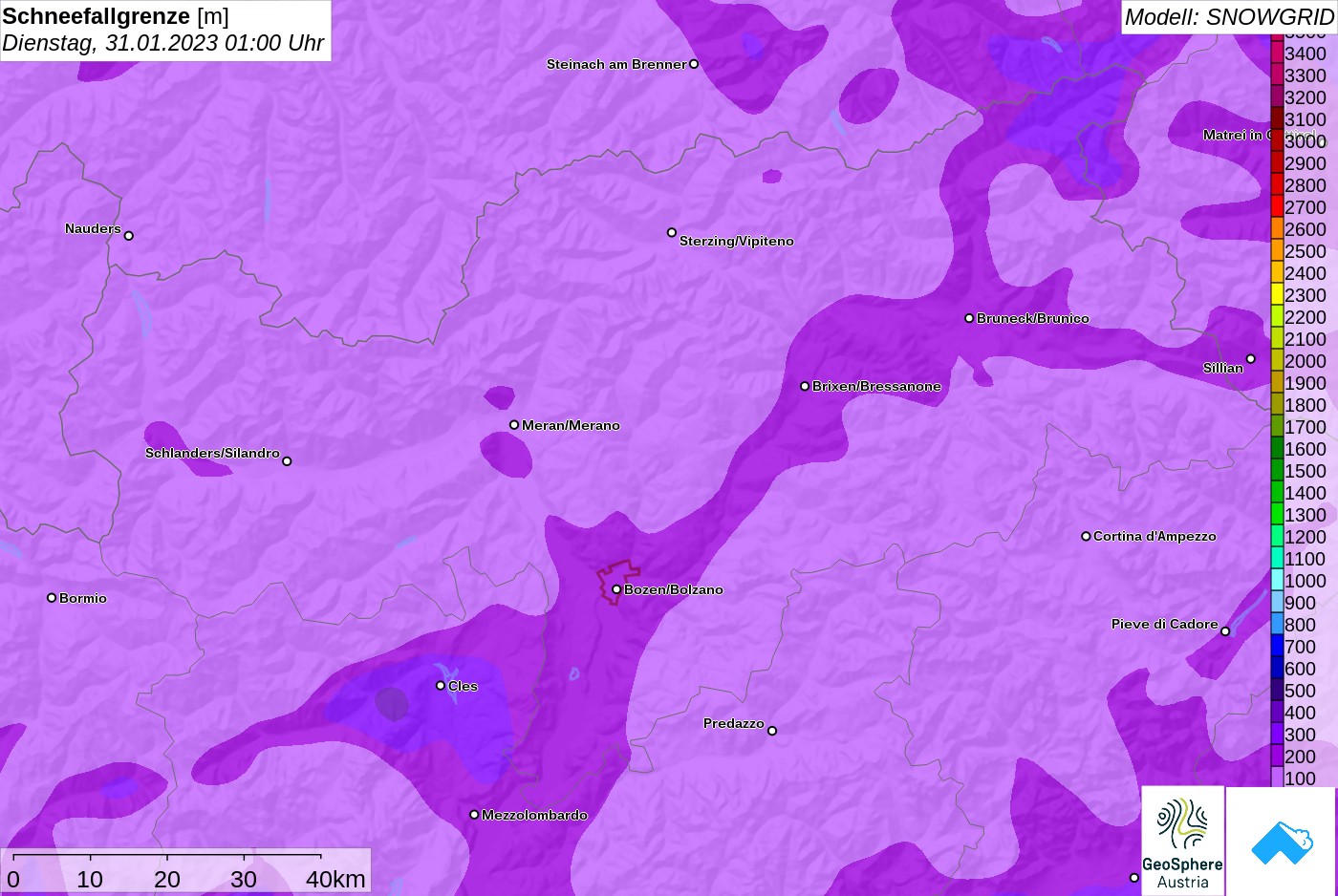Click the Pieve di Cadore label
Screen dimensions: 1338x896
click(x=1165, y=624)
